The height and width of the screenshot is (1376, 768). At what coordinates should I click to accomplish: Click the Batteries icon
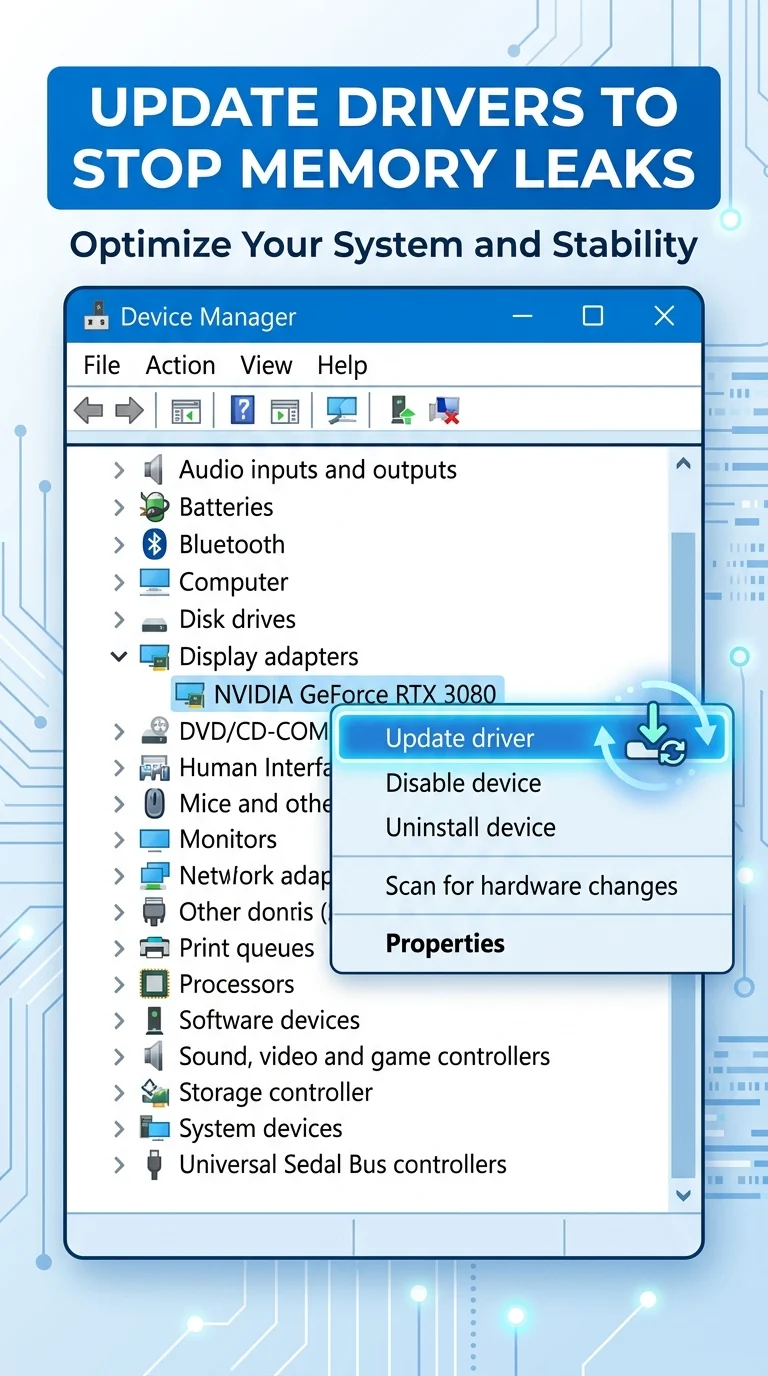[154, 507]
